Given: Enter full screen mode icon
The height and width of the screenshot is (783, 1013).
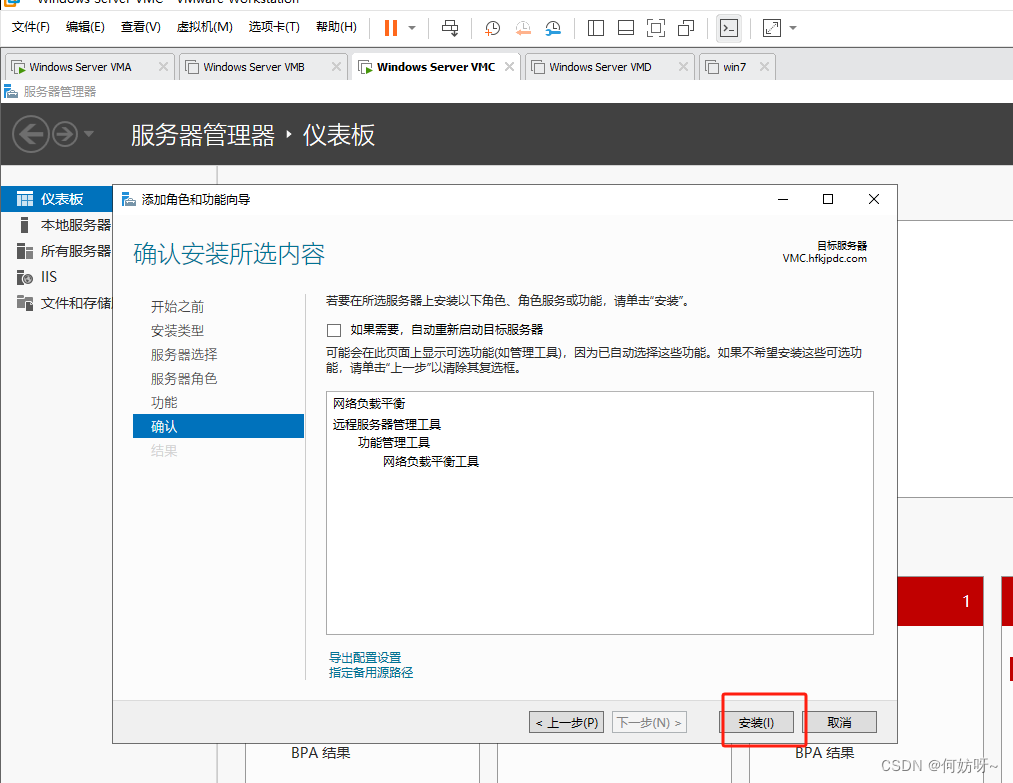Looking at the screenshot, I should click(x=655, y=28).
